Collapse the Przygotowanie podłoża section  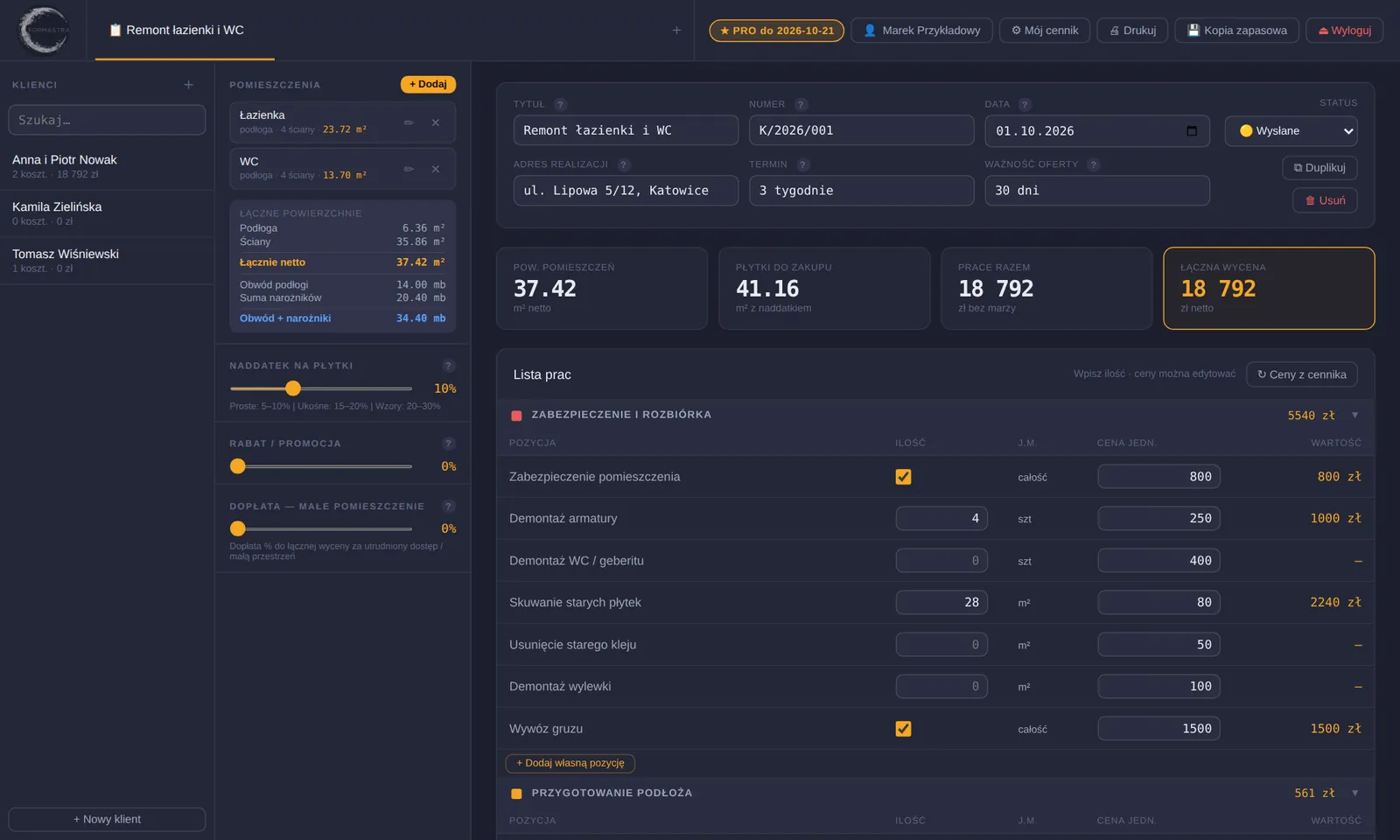pyautogui.click(x=1354, y=793)
